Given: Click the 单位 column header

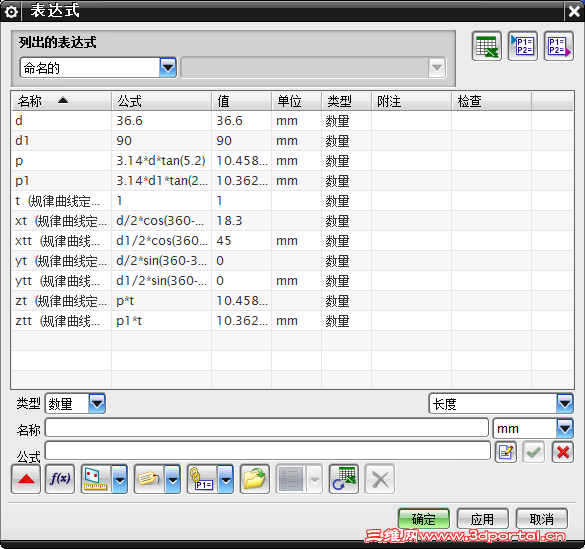Looking at the screenshot, I should [297, 101].
